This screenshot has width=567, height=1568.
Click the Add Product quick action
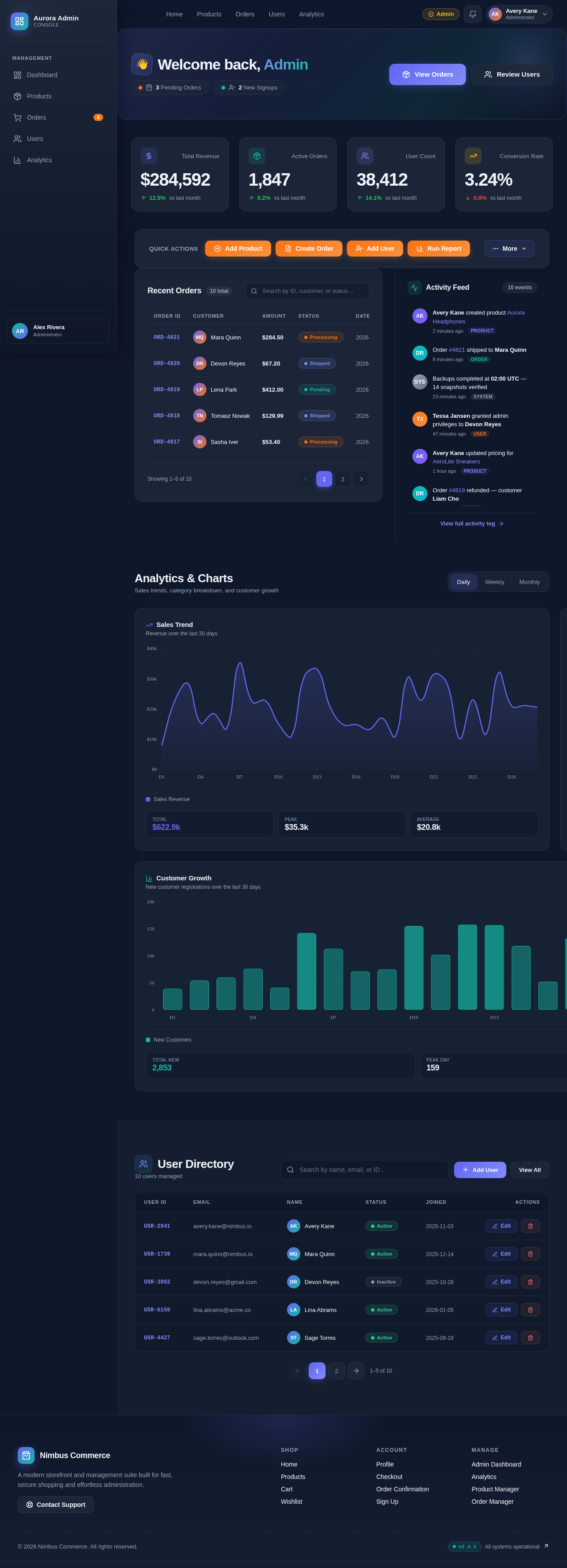pyautogui.click(x=238, y=249)
